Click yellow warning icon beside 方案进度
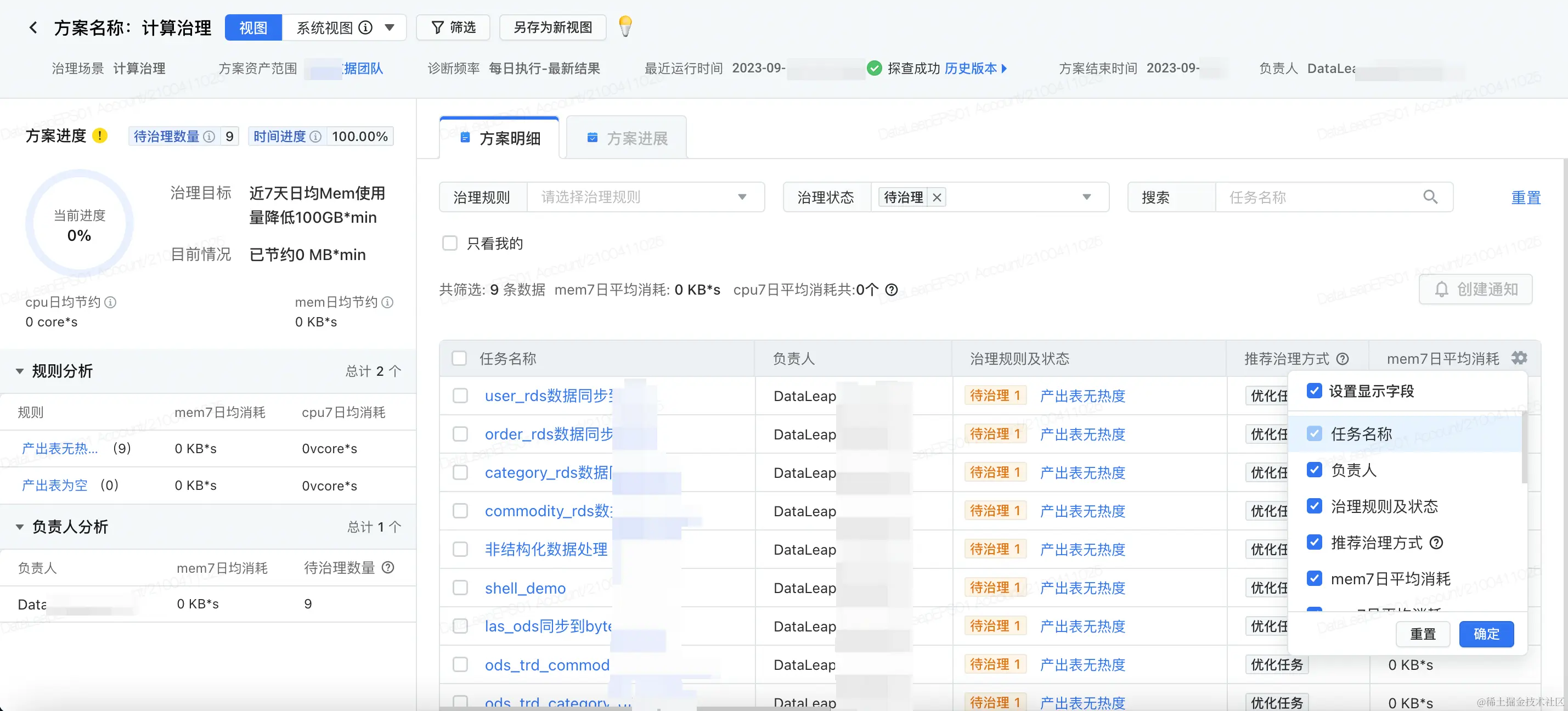The height and width of the screenshot is (711, 1568). pyautogui.click(x=100, y=136)
